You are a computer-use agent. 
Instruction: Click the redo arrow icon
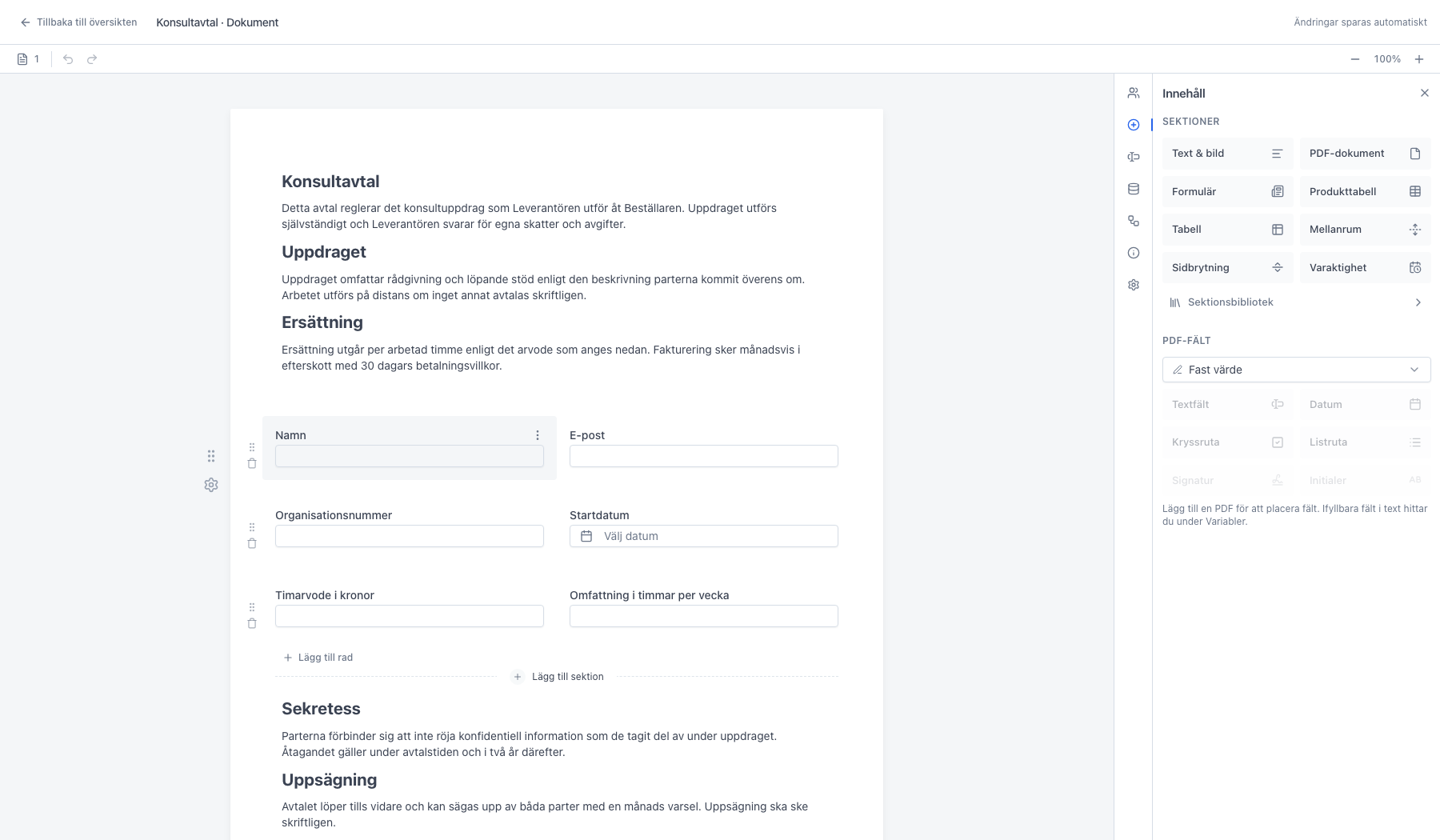coord(92,59)
